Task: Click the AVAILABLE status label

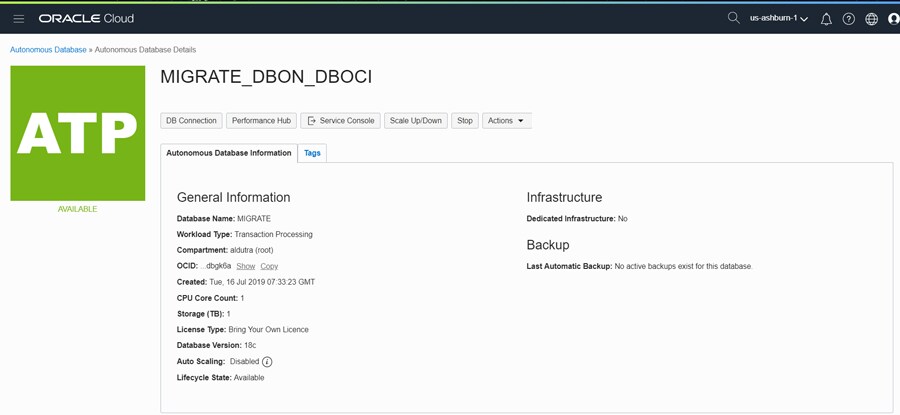Action: [x=77, y=209]
